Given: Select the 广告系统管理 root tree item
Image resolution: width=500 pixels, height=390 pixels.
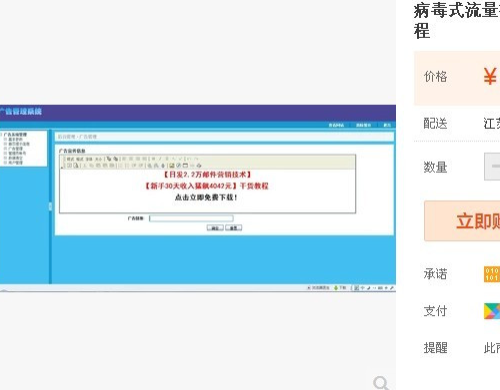Looking at the screenshot, I should click(x=15, y=135).
